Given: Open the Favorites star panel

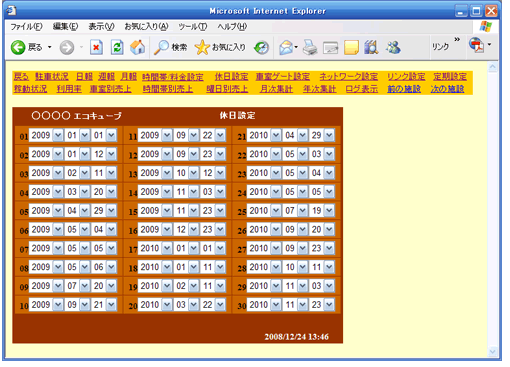Looking at the screenshot, I should tap(202, 47).
